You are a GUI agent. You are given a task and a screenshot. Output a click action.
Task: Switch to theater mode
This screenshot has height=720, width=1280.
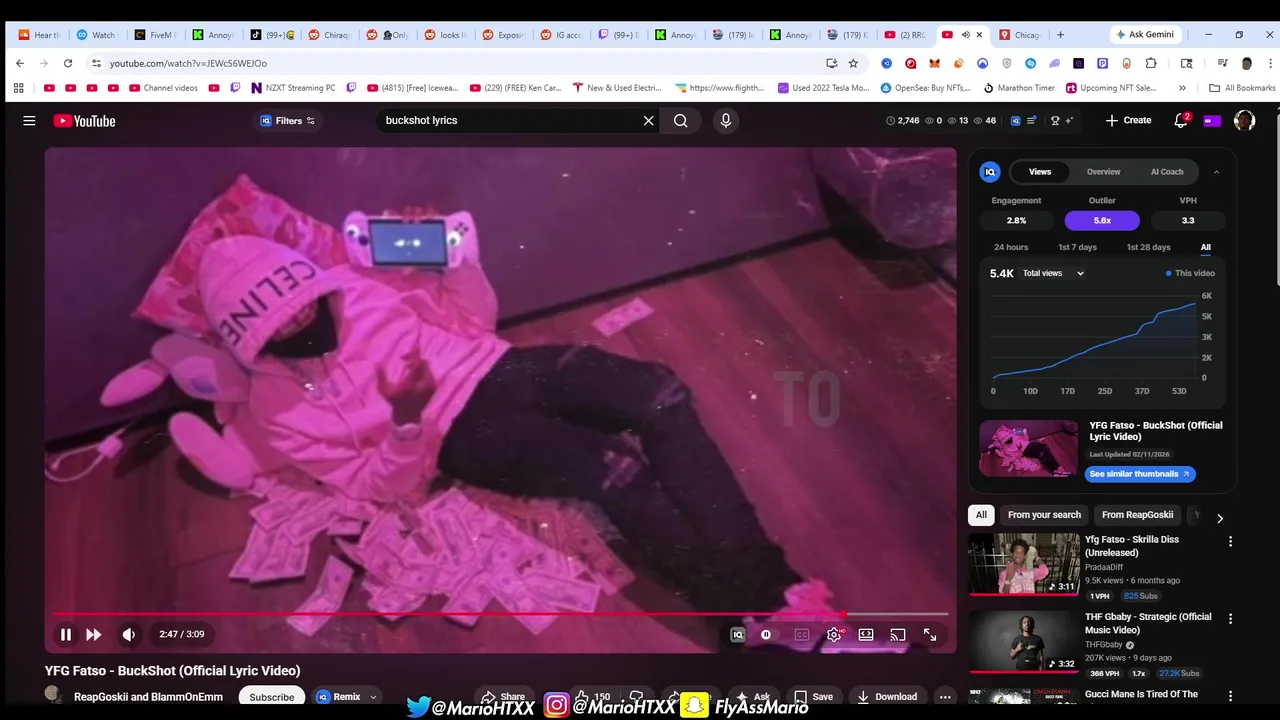point(866,634)
